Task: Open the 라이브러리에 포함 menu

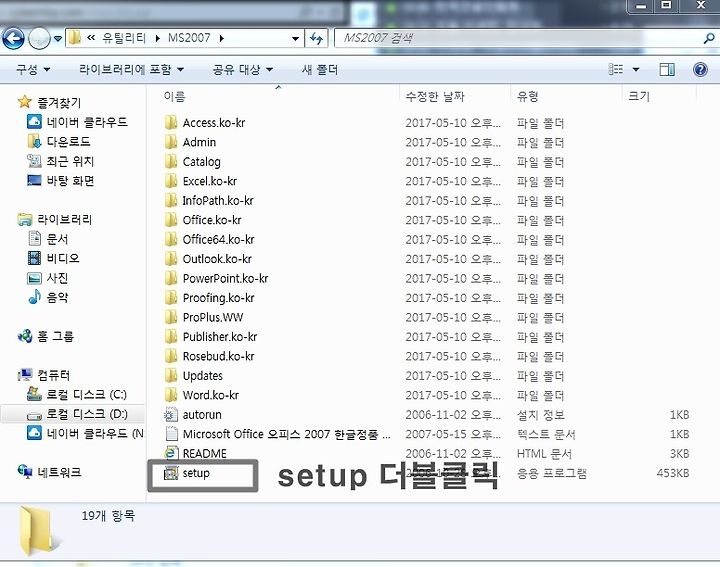Action: [x=131, y=70]
